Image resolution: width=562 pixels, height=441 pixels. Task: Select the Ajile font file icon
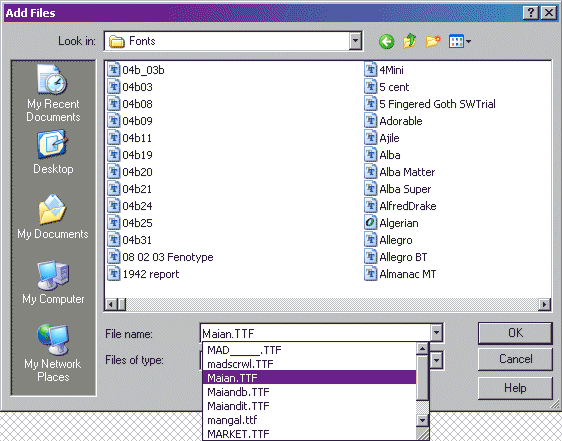tap(371, 138)
